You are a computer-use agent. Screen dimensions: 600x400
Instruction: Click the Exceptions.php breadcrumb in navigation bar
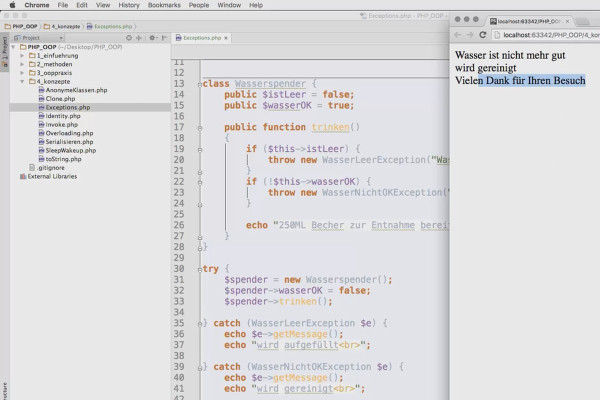pyautogui.click(x=109, y=26)
